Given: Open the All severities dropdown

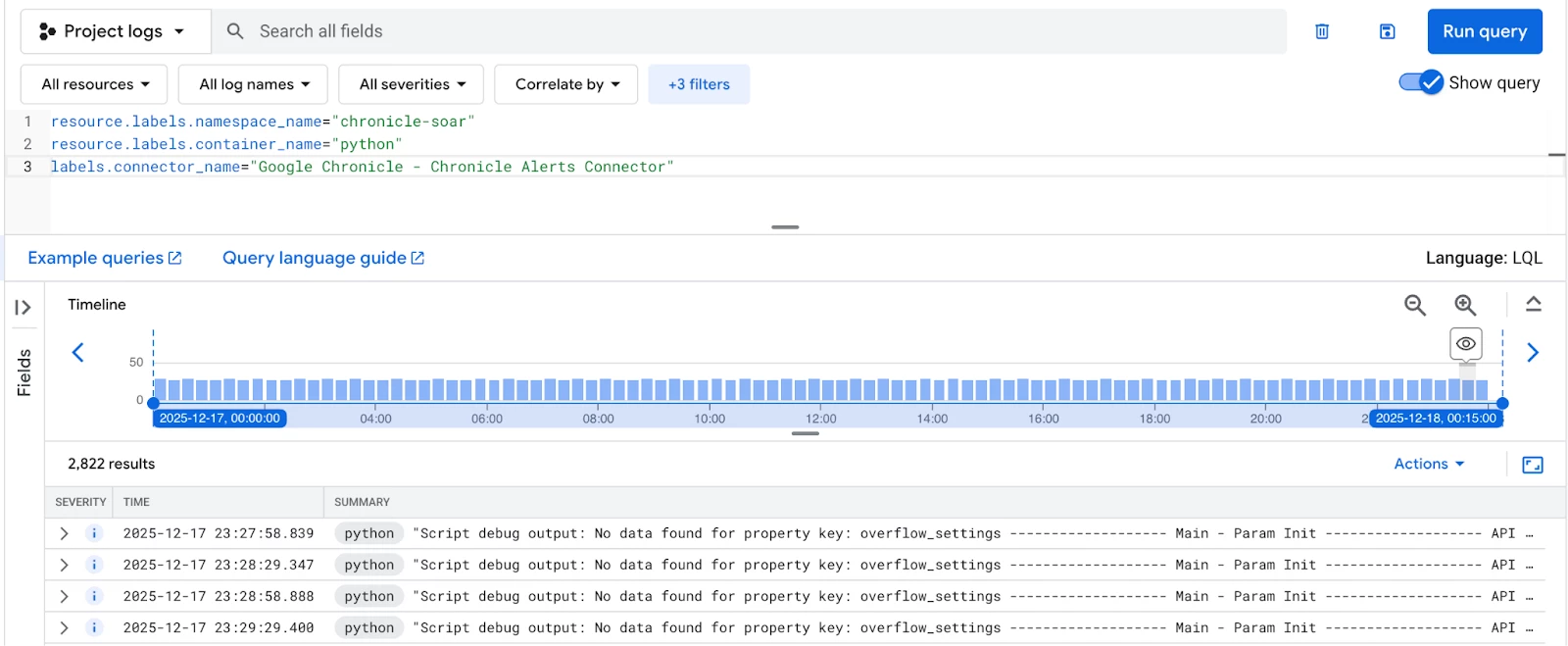Looking at the screenshot, I should pyautogui.click(x=412, y=84).
